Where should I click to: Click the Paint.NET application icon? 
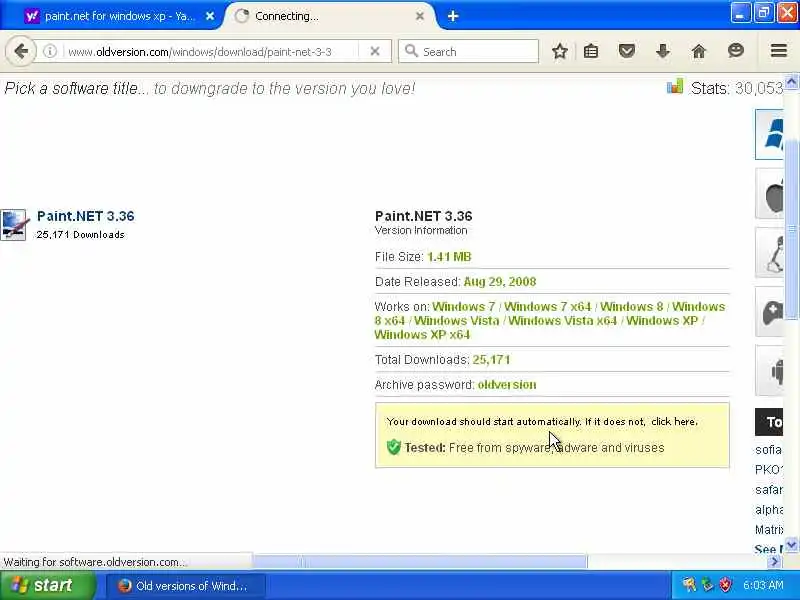[x=13, y=224]
